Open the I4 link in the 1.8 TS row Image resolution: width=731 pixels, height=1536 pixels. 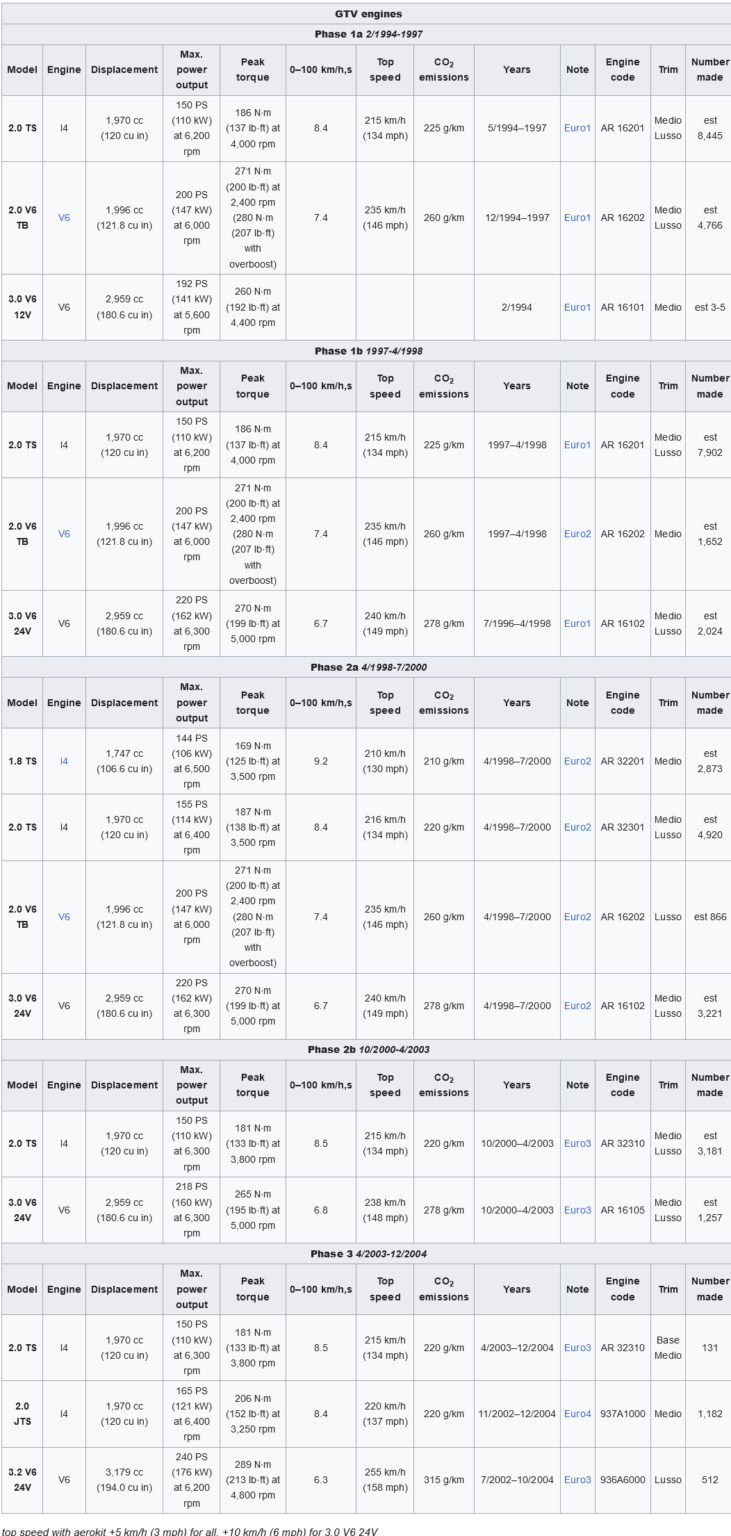coord(64,761)
